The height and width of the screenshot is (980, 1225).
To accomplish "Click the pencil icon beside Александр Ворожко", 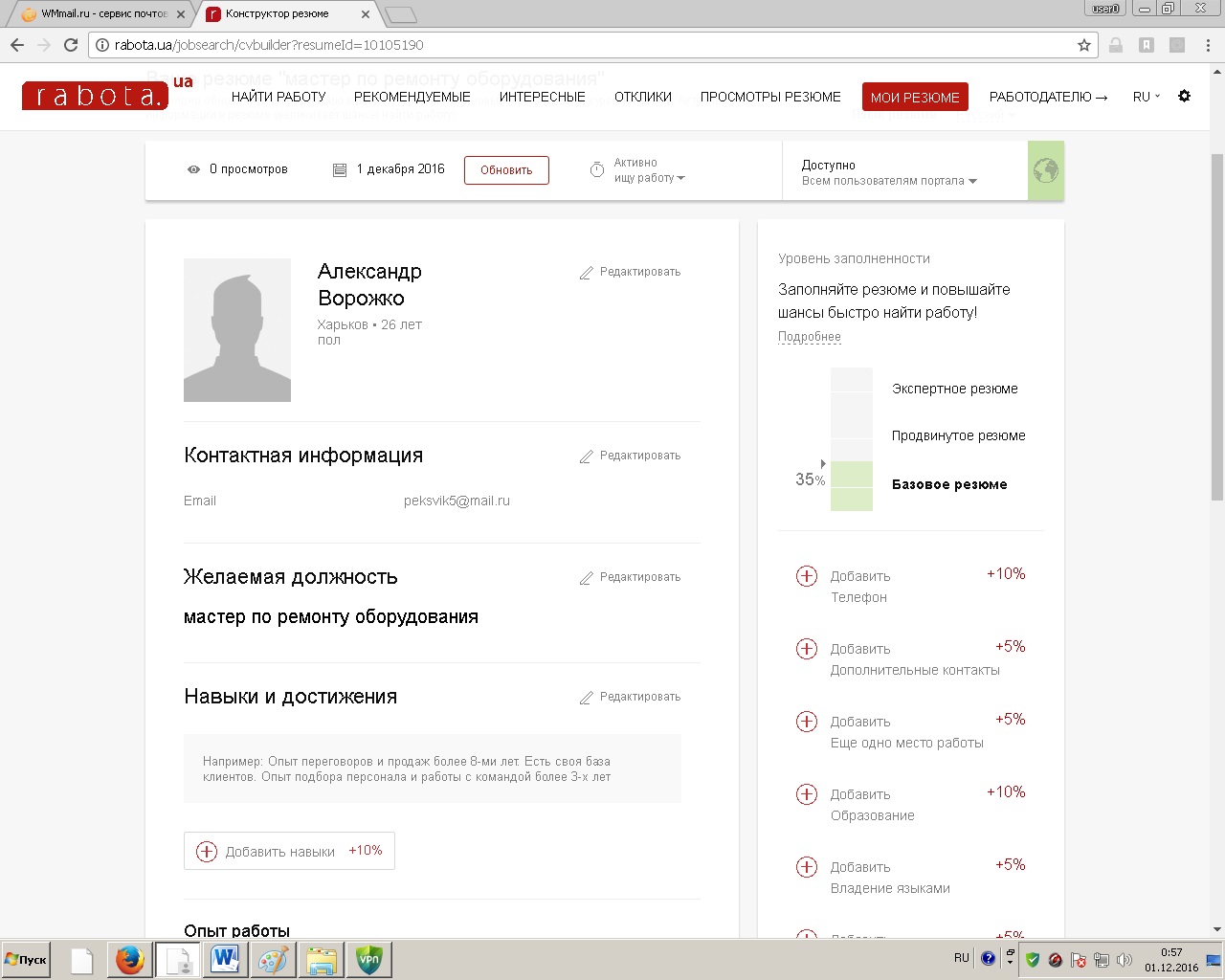I will coord(587,273).
